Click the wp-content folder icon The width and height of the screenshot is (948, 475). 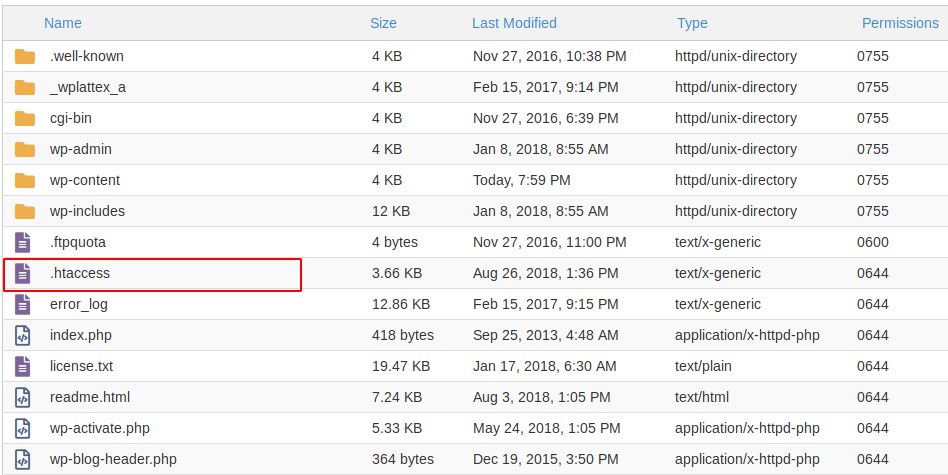(x=25, y=180)
